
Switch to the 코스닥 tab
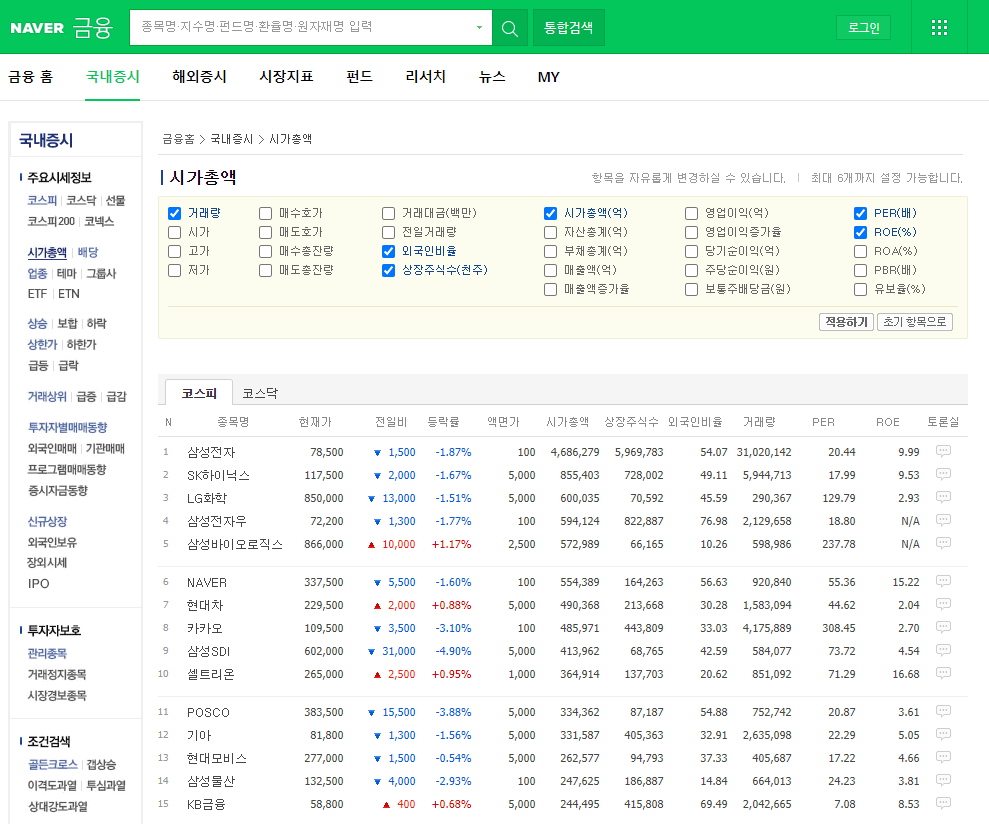pyautogui.click(x=260, y=393)
